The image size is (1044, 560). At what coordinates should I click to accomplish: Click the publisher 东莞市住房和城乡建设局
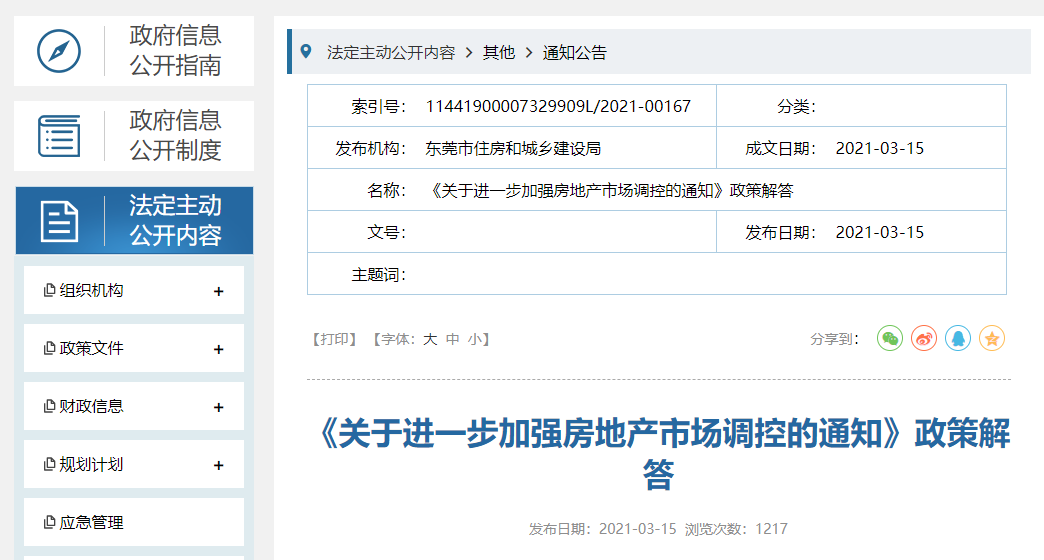pyautogui.click(x=513, y=148)
